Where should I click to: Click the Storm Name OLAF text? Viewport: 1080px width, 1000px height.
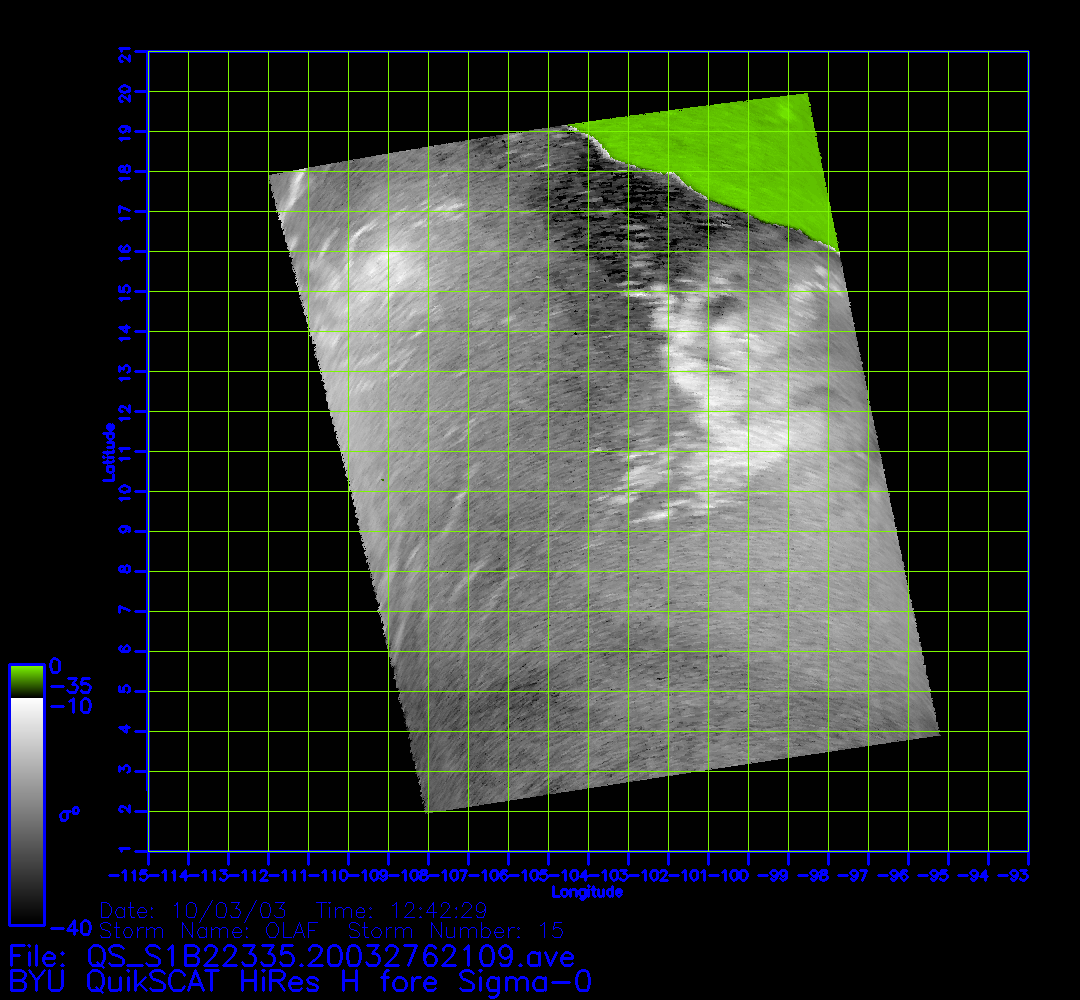214,931
